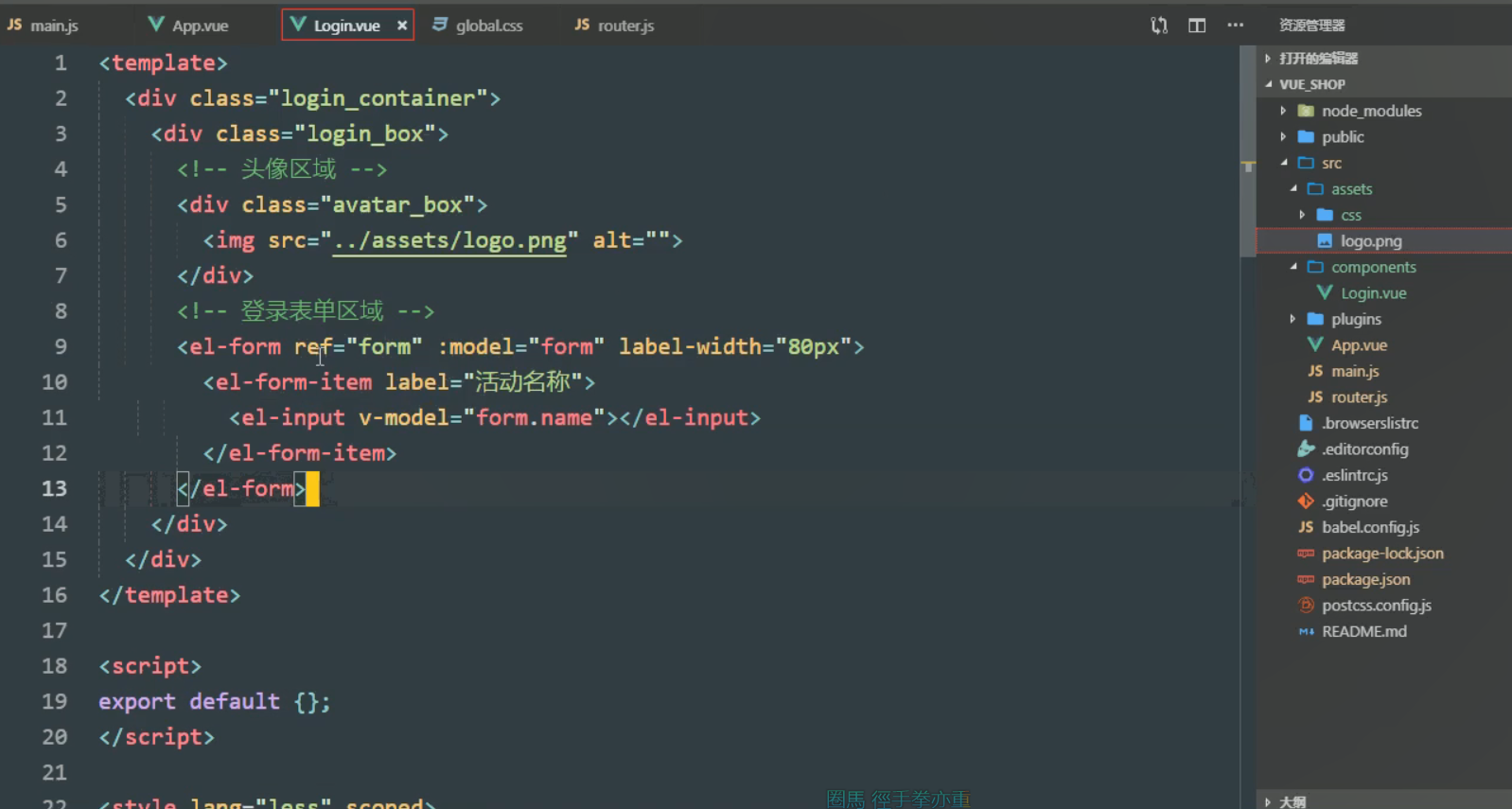
Task: Expand the outline section at the bottom
Action: point(1268,801)
